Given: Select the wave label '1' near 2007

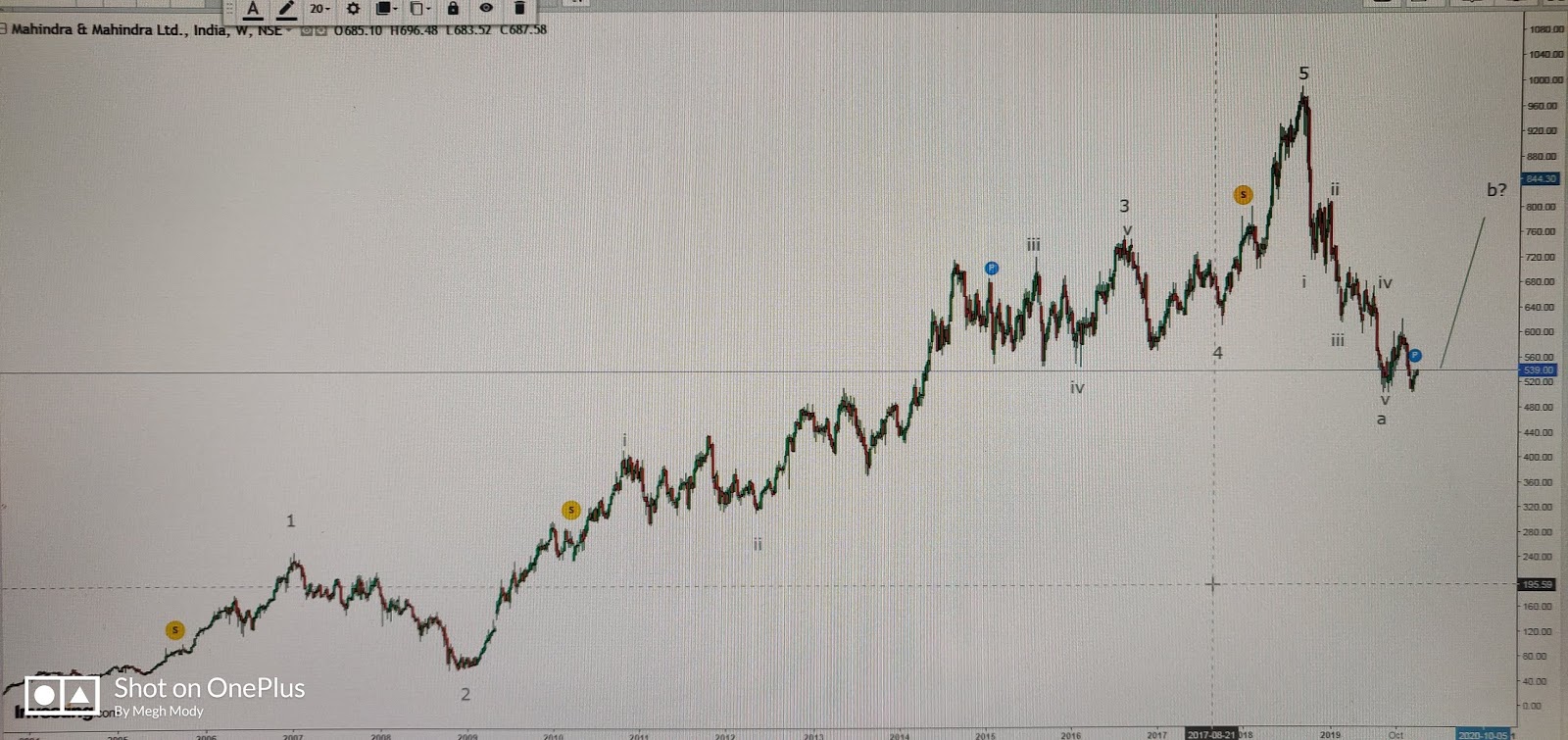Looking at the screenshot, I should tap(290, 520).
